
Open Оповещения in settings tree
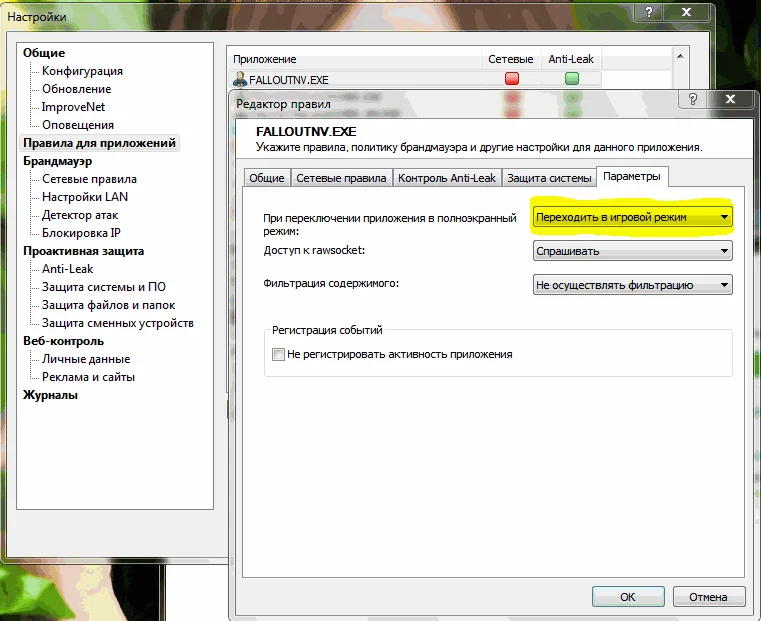(x=78, y=125)
